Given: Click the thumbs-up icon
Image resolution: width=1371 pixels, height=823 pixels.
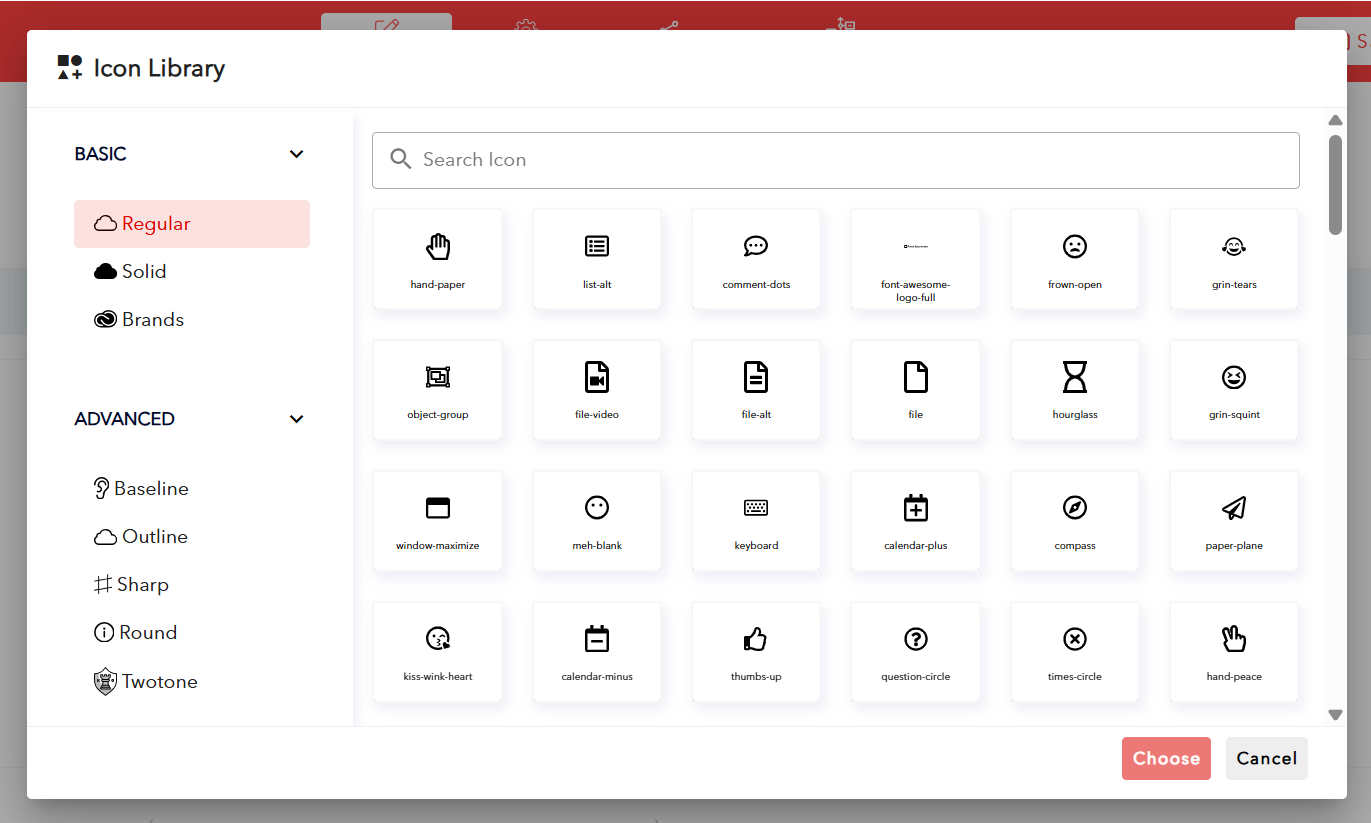Looking at the screenshot, I should [x=756, y=651].
